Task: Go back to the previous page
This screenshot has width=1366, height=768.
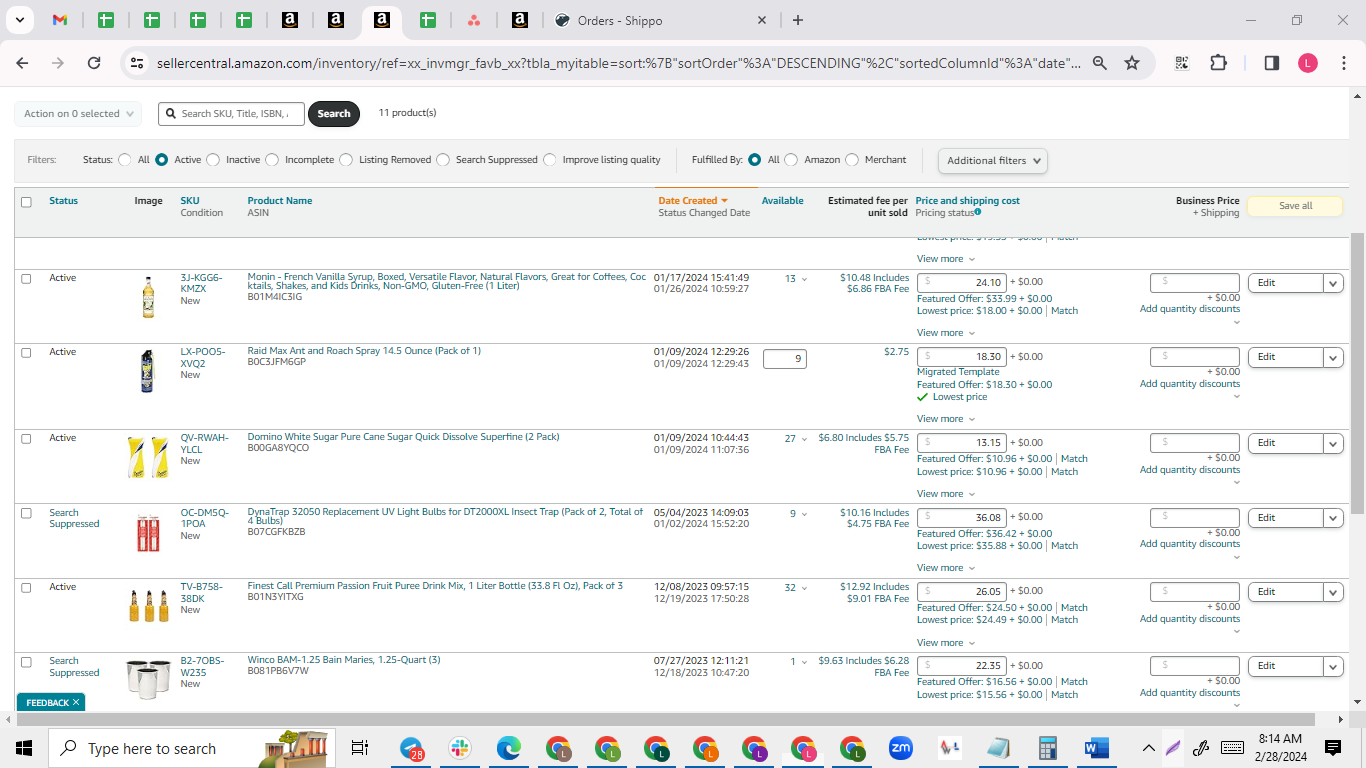Action: (22, 63)
